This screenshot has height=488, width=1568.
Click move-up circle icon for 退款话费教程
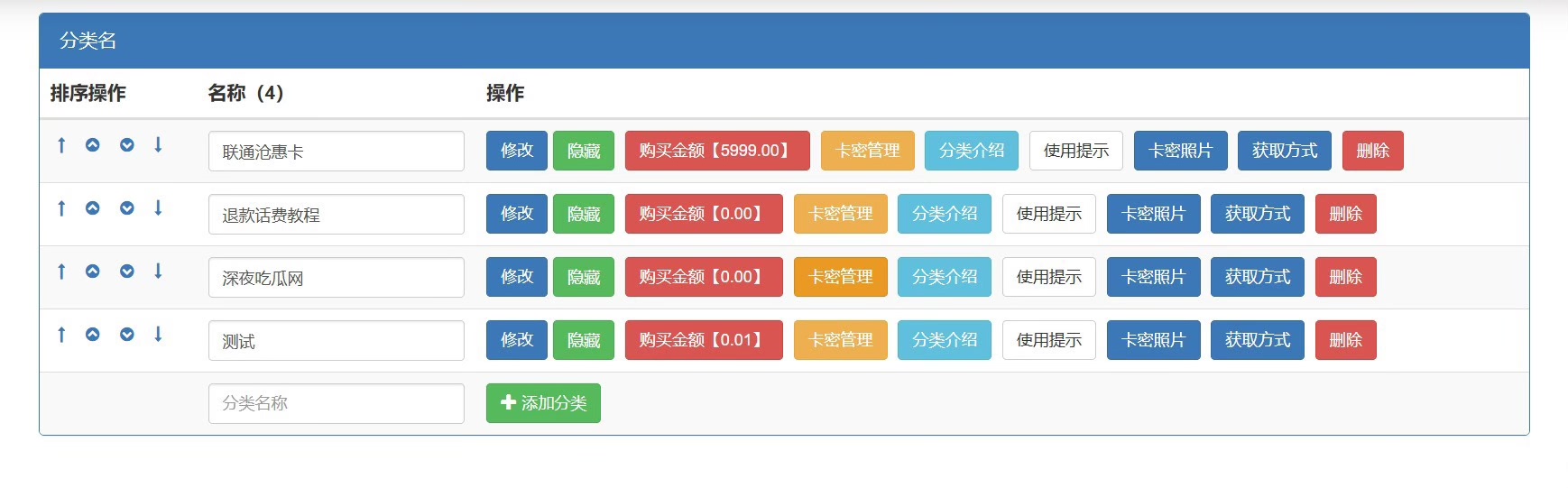click(x=93, y=207)
